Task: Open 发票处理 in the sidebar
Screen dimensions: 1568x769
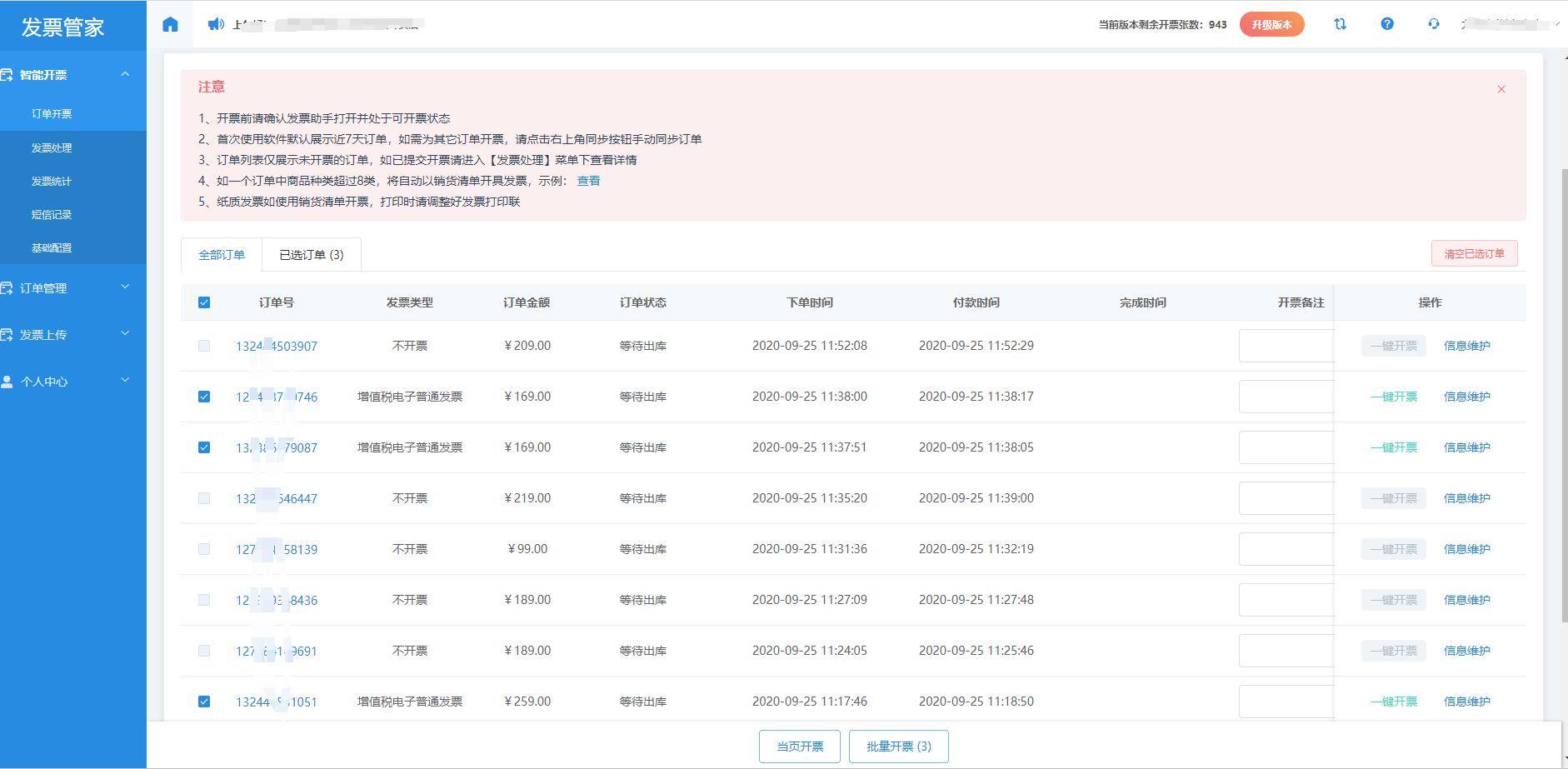Action: 52,147
